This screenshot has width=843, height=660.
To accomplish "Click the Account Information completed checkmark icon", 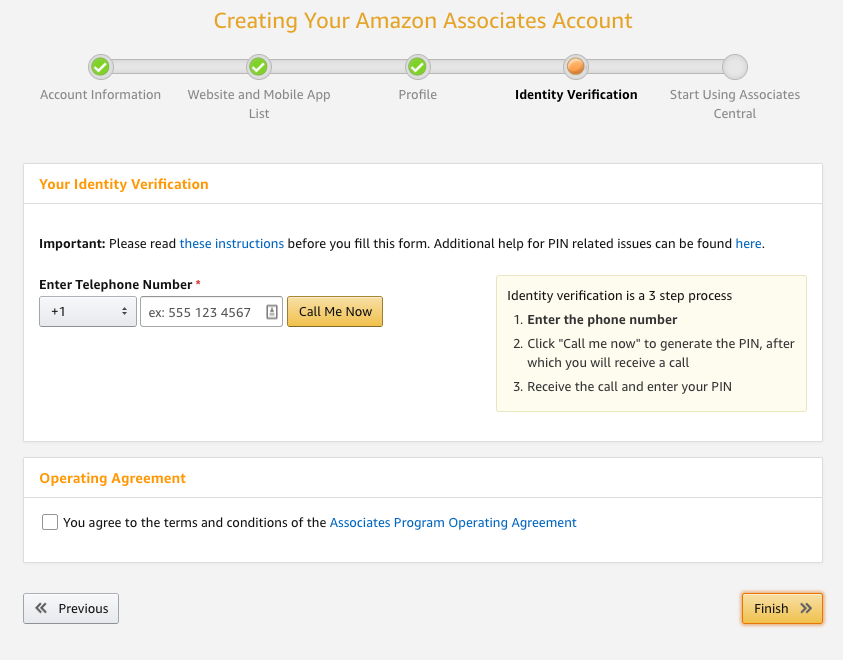I will pos(100,67).
